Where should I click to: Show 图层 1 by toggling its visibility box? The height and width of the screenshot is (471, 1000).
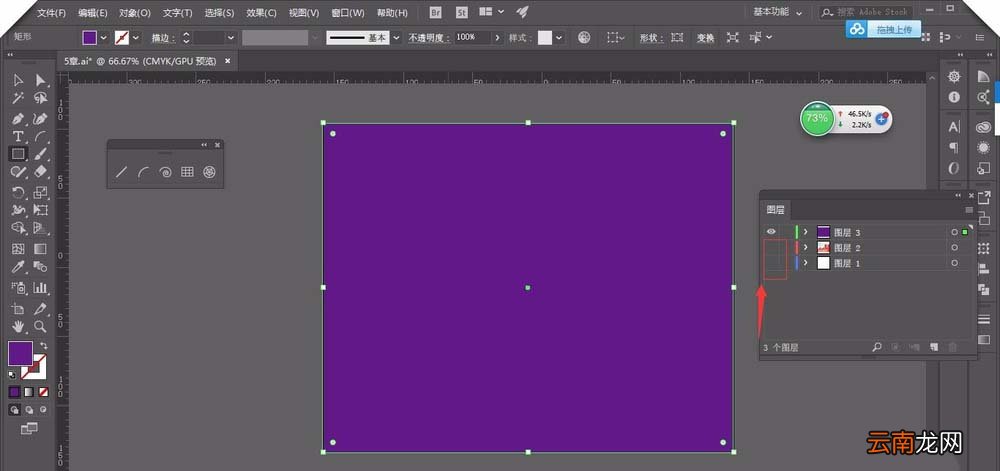click(771, 263)
